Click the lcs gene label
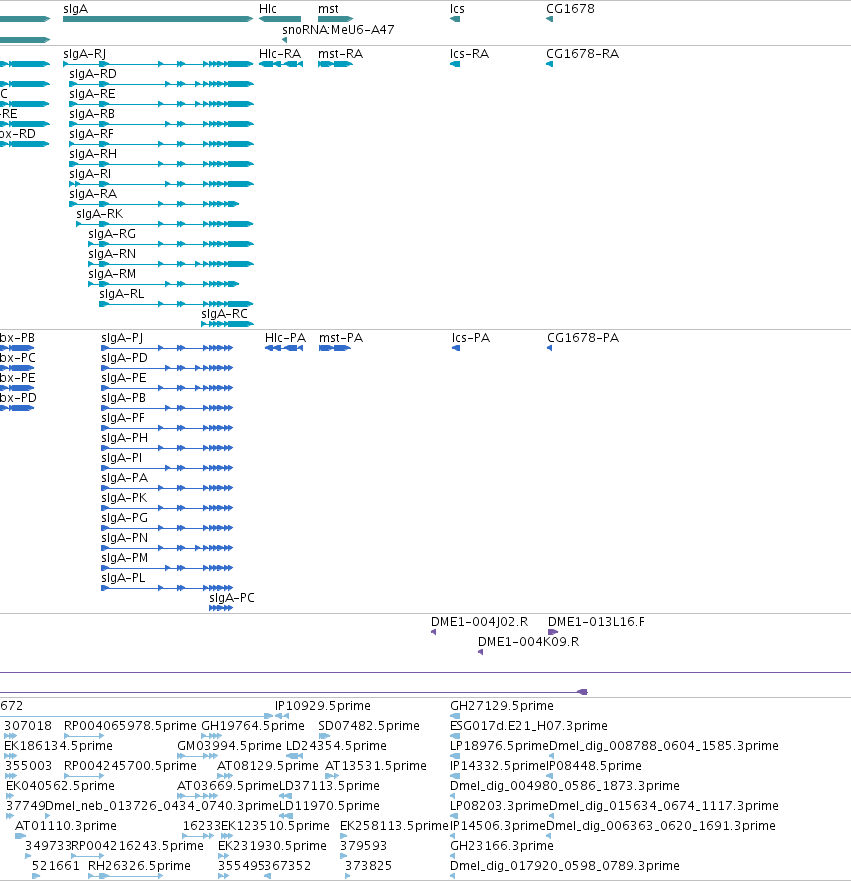This screenshot has height=881, width=851. click(457, 9)
